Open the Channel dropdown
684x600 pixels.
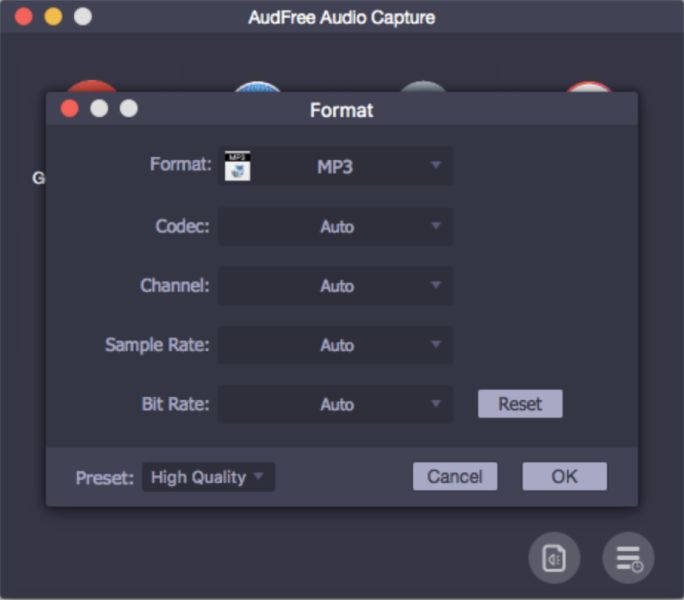(x=335, y=285)
